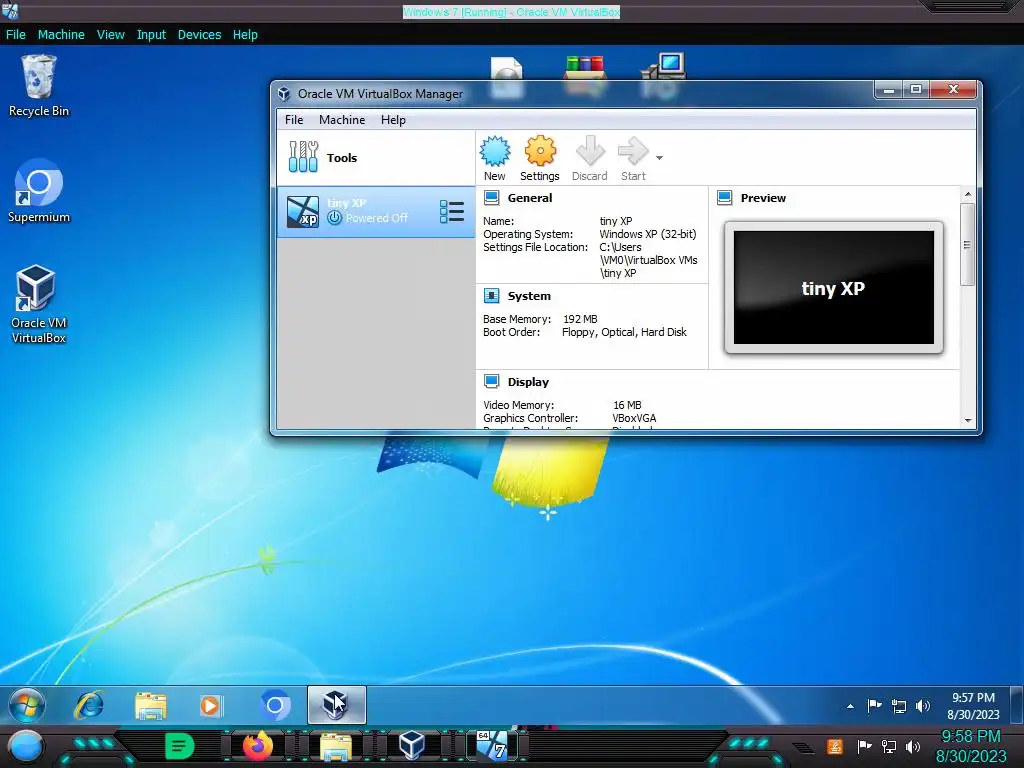The width and height of the screenshot is (1024, 768).
Task: Click VirtualBox cube on host taskbar
Action: (412, 746)
